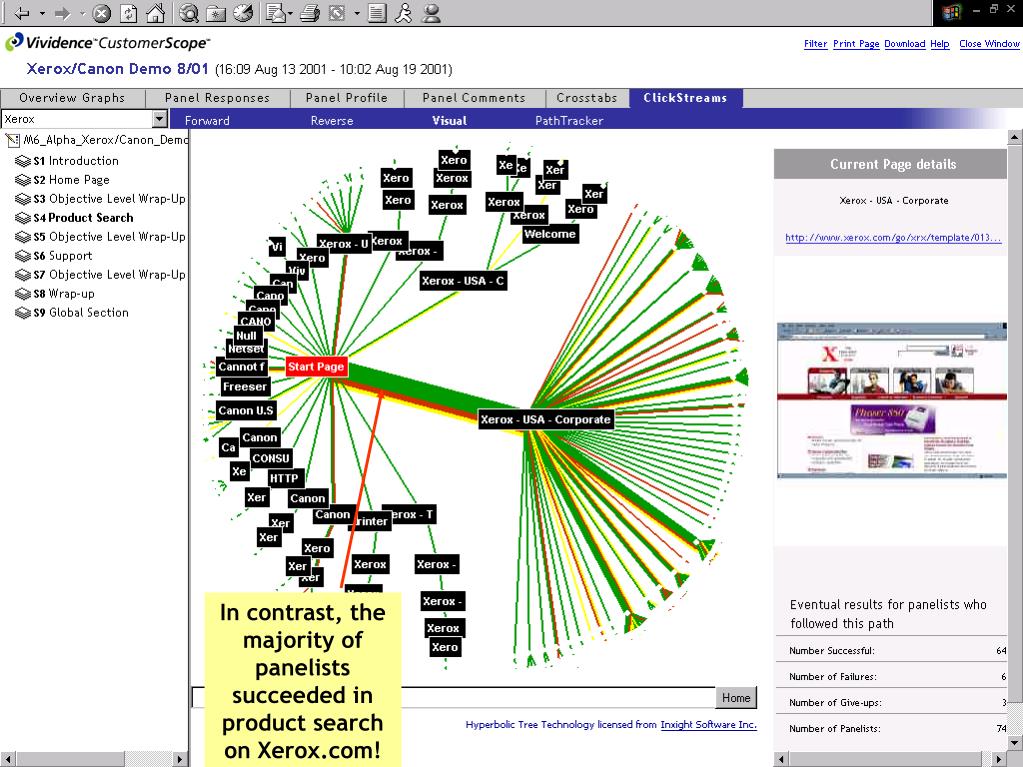This screenshot has height=767, width=1023.
Task: Click the right scrollbar down arrow
Action: [1015, 742]
